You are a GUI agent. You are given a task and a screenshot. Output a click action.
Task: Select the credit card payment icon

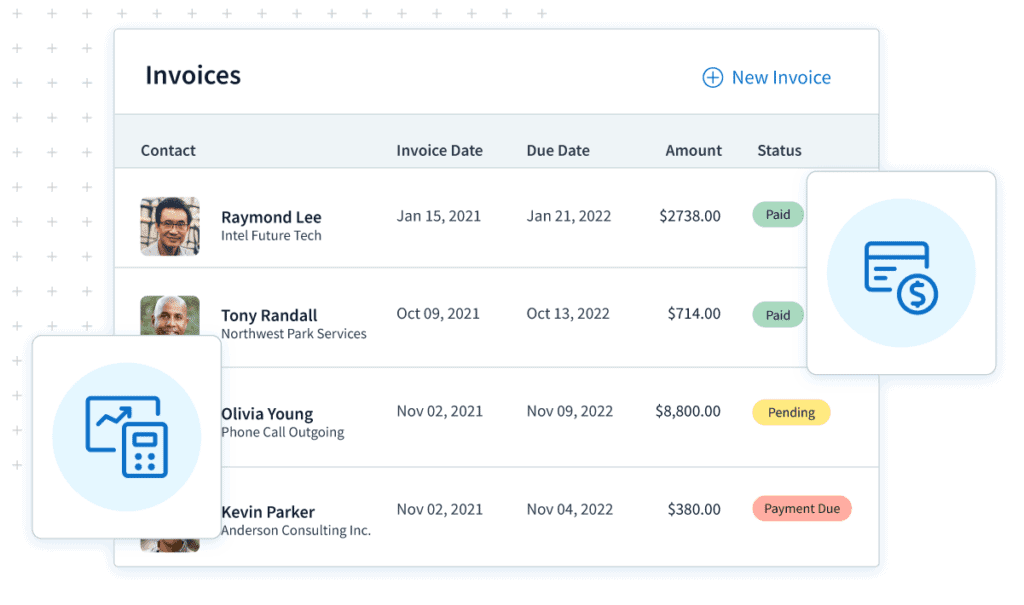pyautogui.click(x=902, y=272)
